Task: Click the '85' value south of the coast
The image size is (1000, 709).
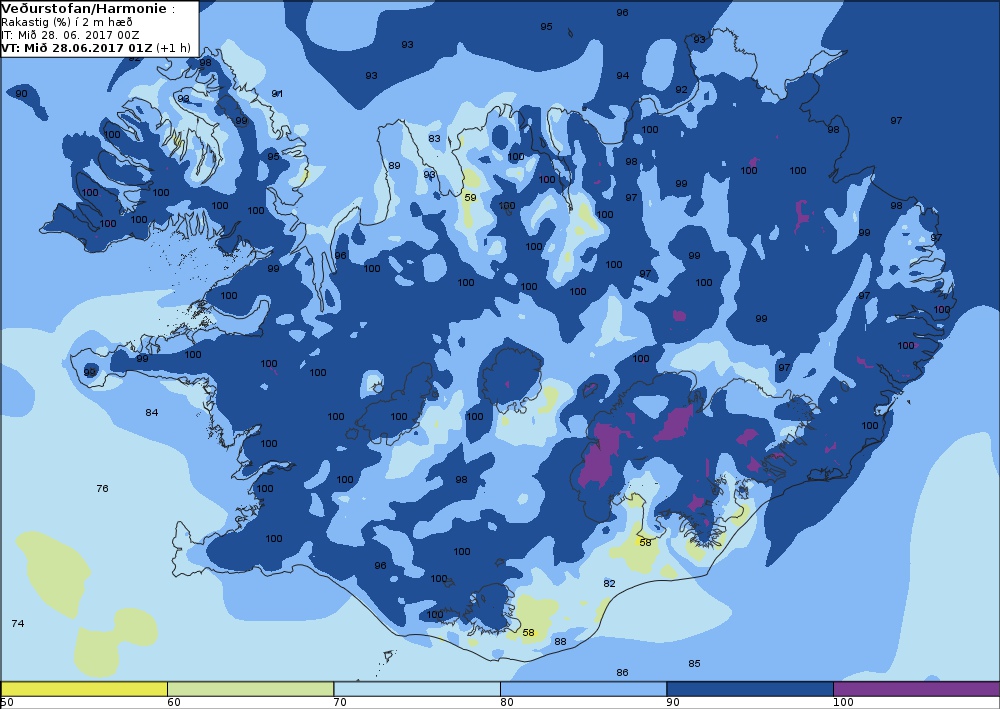Action: click(x=695, y=664)
